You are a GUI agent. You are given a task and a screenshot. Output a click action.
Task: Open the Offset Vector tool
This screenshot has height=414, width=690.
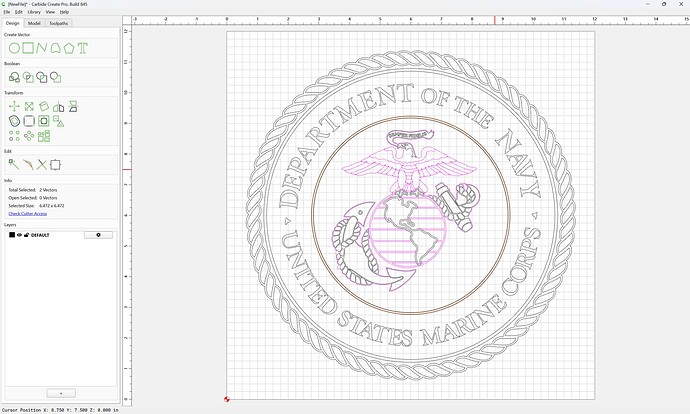pos(14,121)
